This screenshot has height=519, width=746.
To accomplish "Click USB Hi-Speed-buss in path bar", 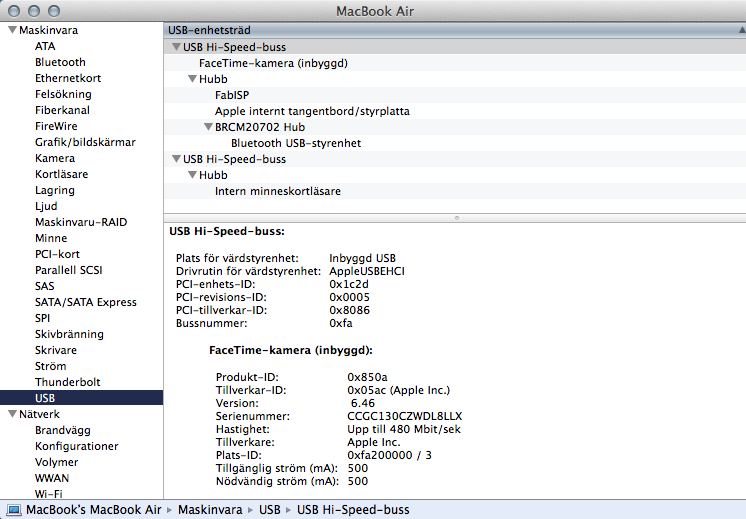I will [353, 510].
